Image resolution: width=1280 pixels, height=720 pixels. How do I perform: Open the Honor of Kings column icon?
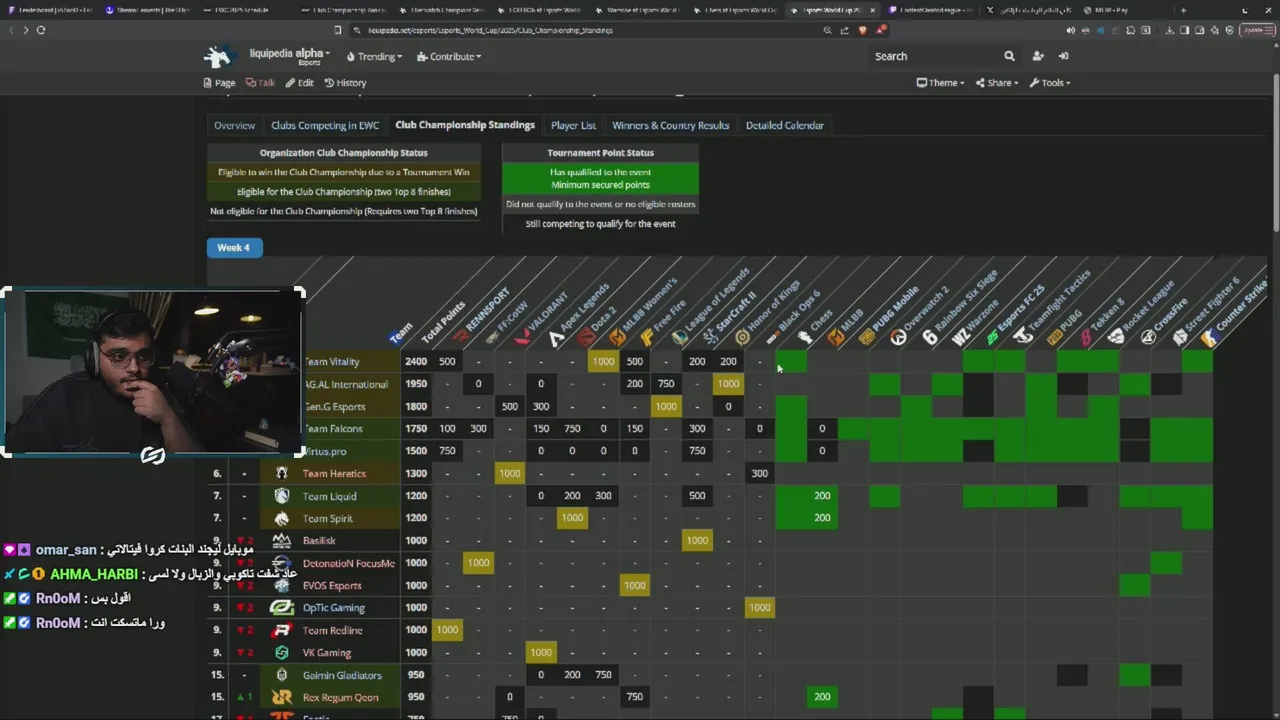pos(742,337)
